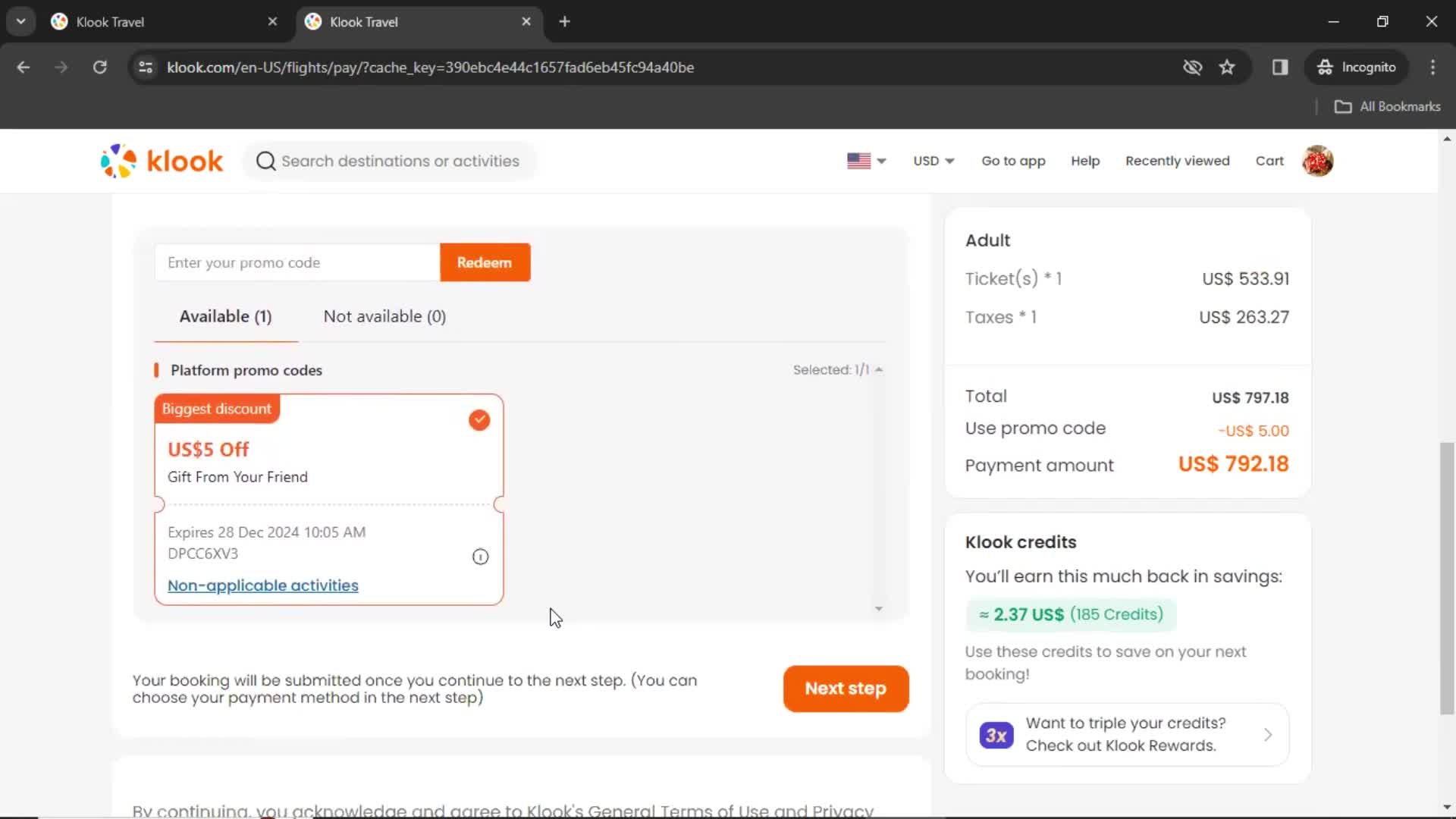This screenshot has width=1456, height=819.
Task: Click the Klook Rewards triple credits icon
Action: 996,735
